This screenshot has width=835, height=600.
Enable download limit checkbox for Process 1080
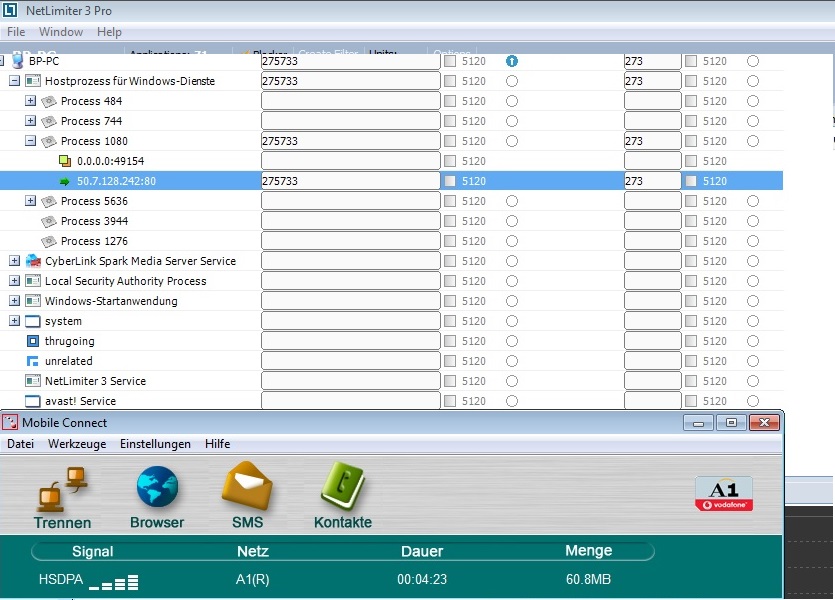tap(450, 141)
